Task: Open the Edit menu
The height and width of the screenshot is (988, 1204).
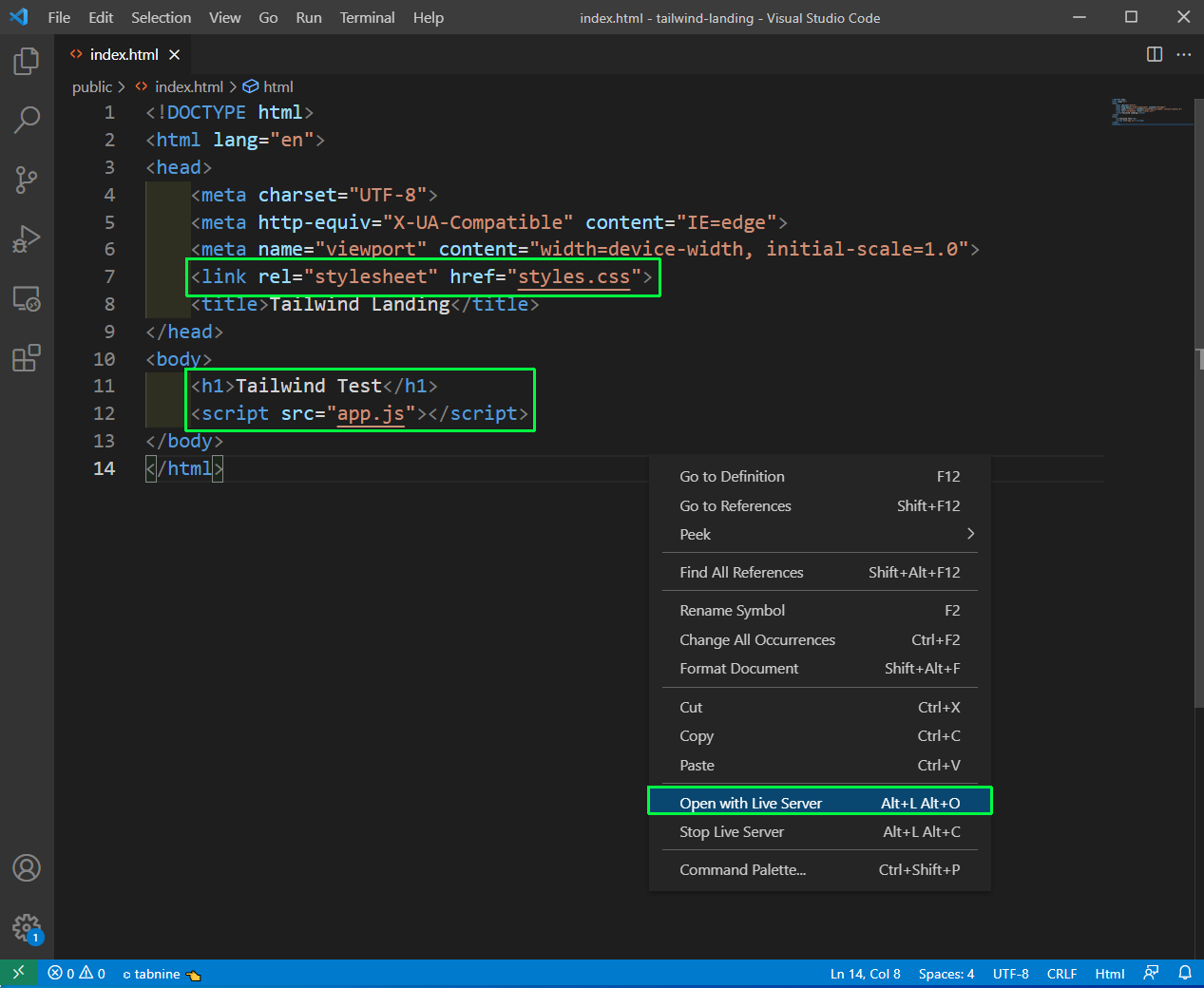Action: [101, 17]
